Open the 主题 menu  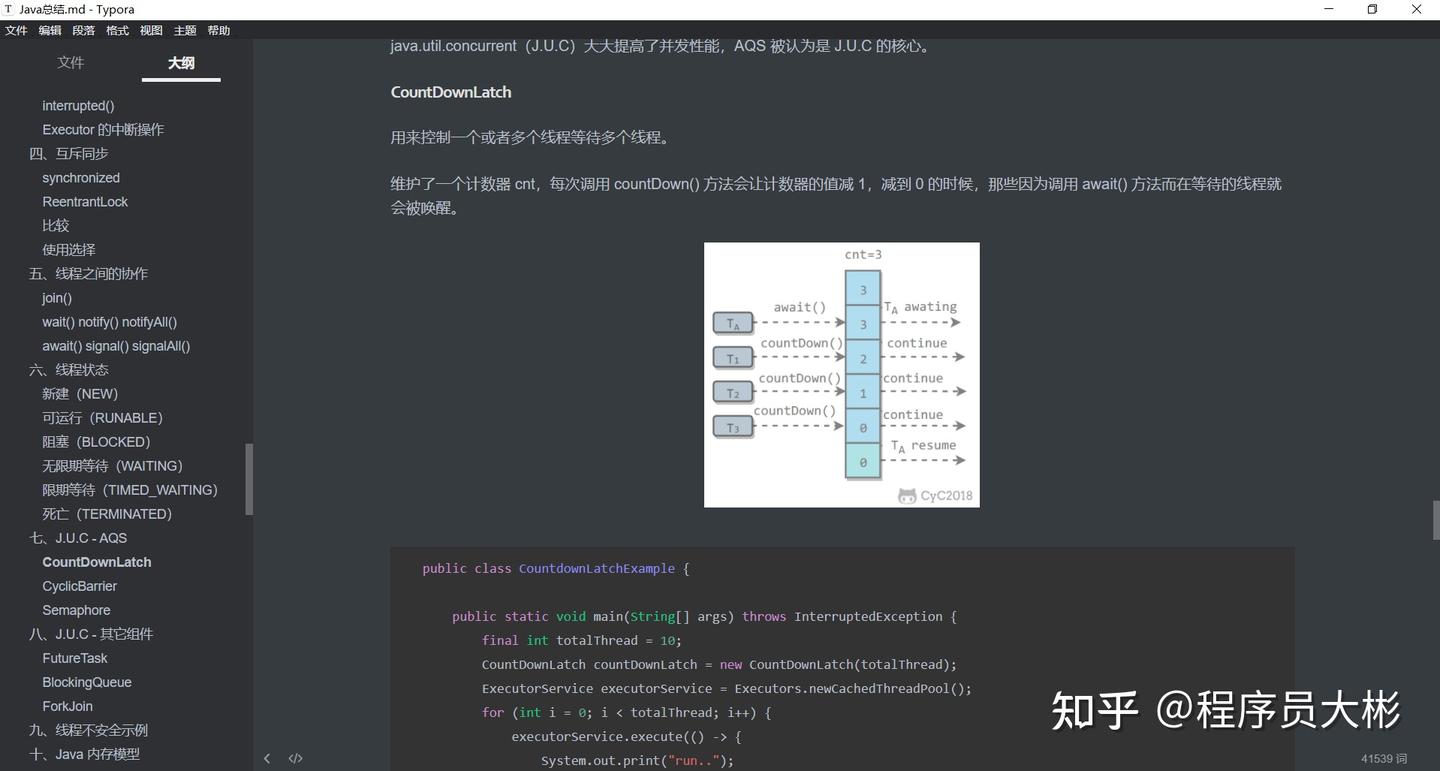(x=184, y=30)
